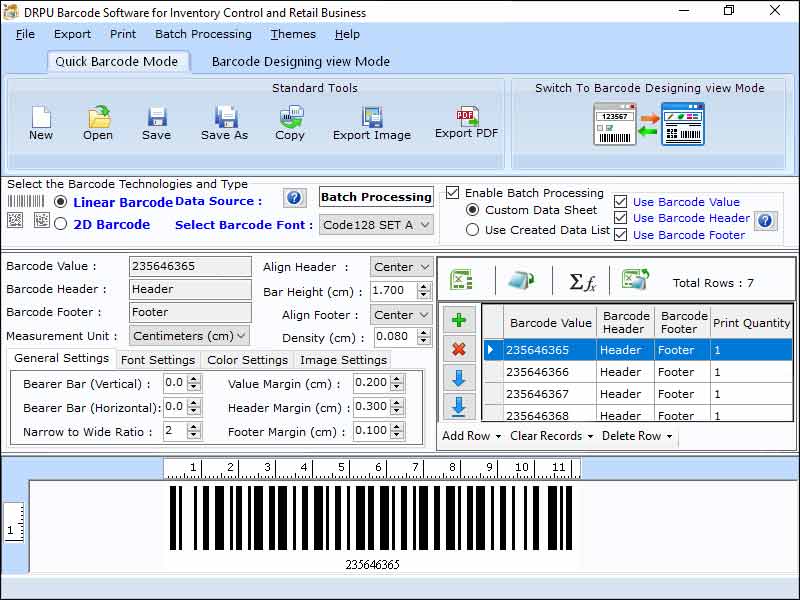Open the Themes menu
Viewport: 800px width, 600px height.
292,34
